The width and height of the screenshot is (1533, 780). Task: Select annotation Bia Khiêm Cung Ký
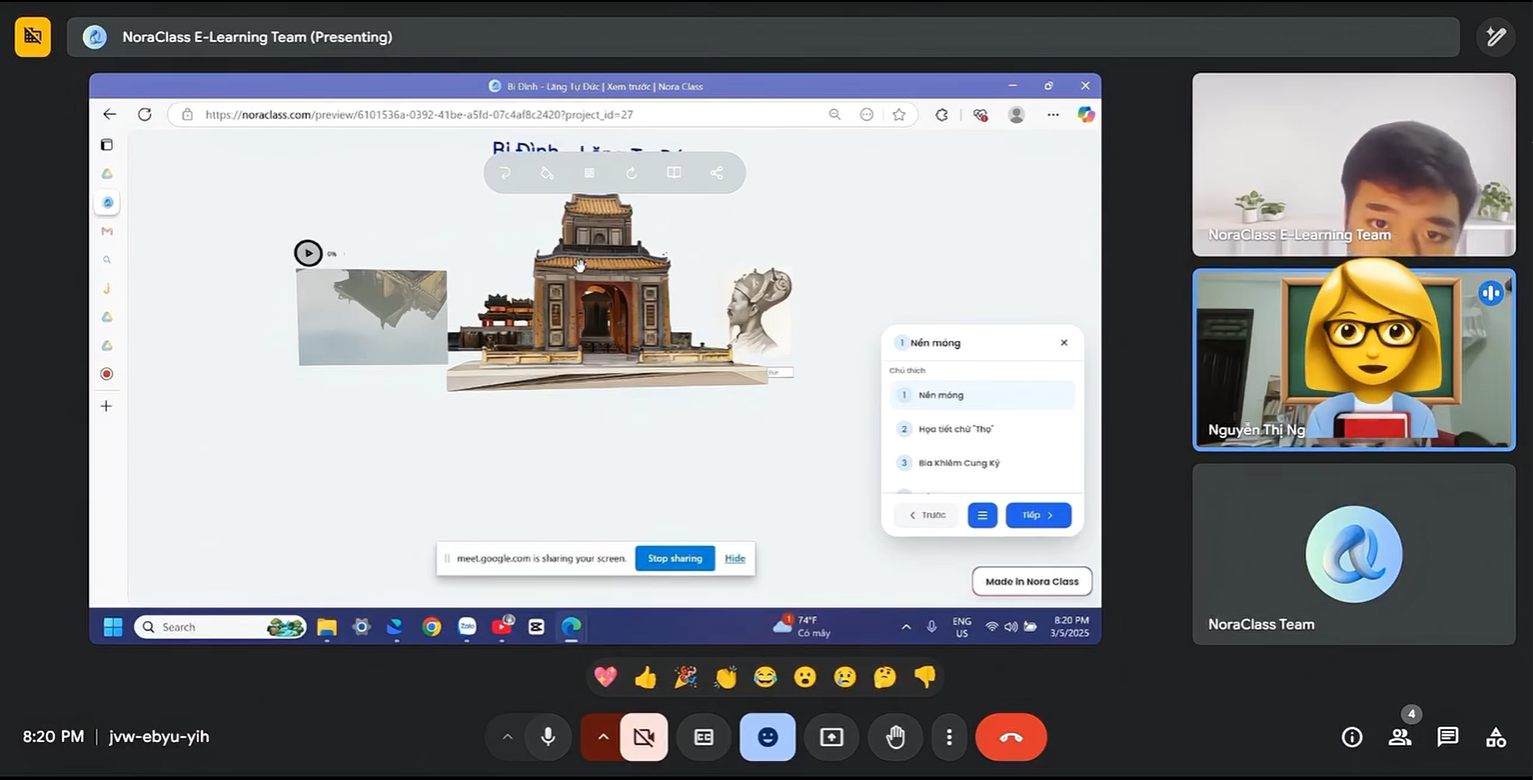click(x=982, y=463)
